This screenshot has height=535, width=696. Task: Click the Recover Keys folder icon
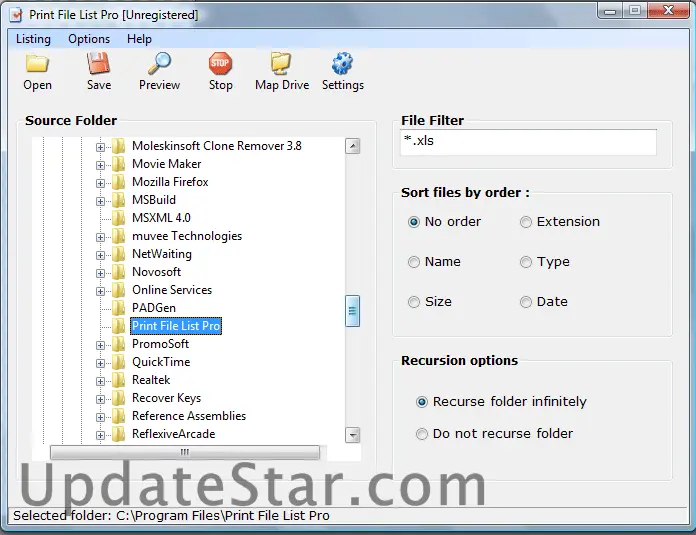[x=118, y=398]
